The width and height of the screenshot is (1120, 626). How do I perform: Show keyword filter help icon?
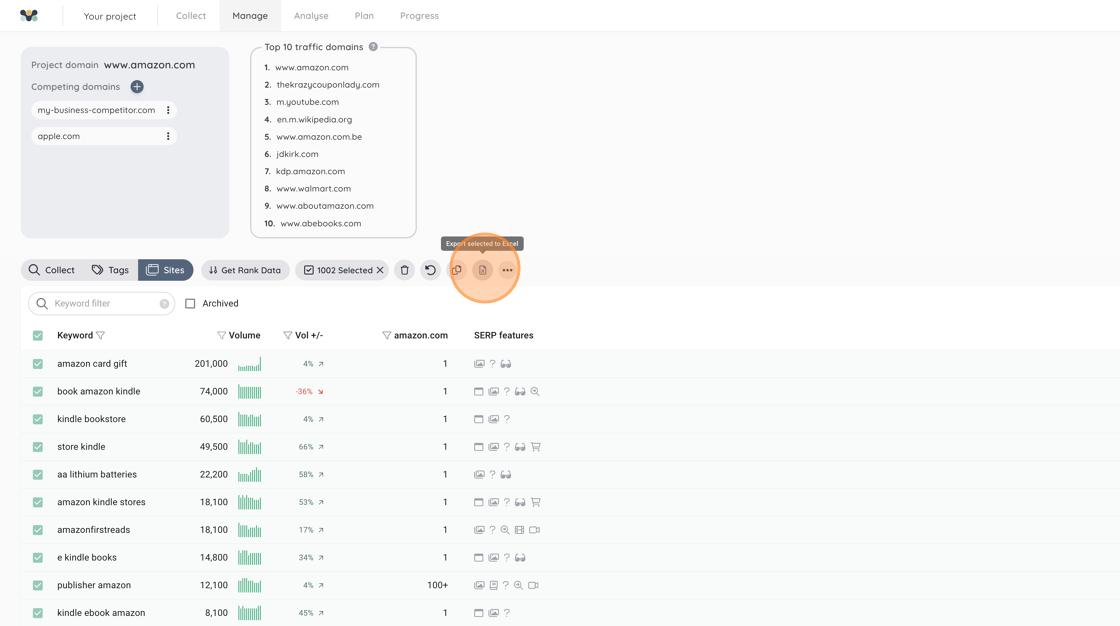[x=164, y=304]
